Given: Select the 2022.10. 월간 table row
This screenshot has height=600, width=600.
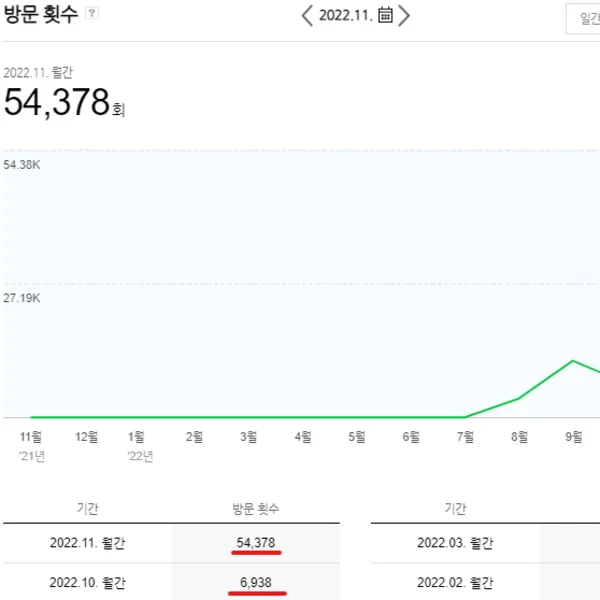Looking at the screenshot, I should click(88, 582).
